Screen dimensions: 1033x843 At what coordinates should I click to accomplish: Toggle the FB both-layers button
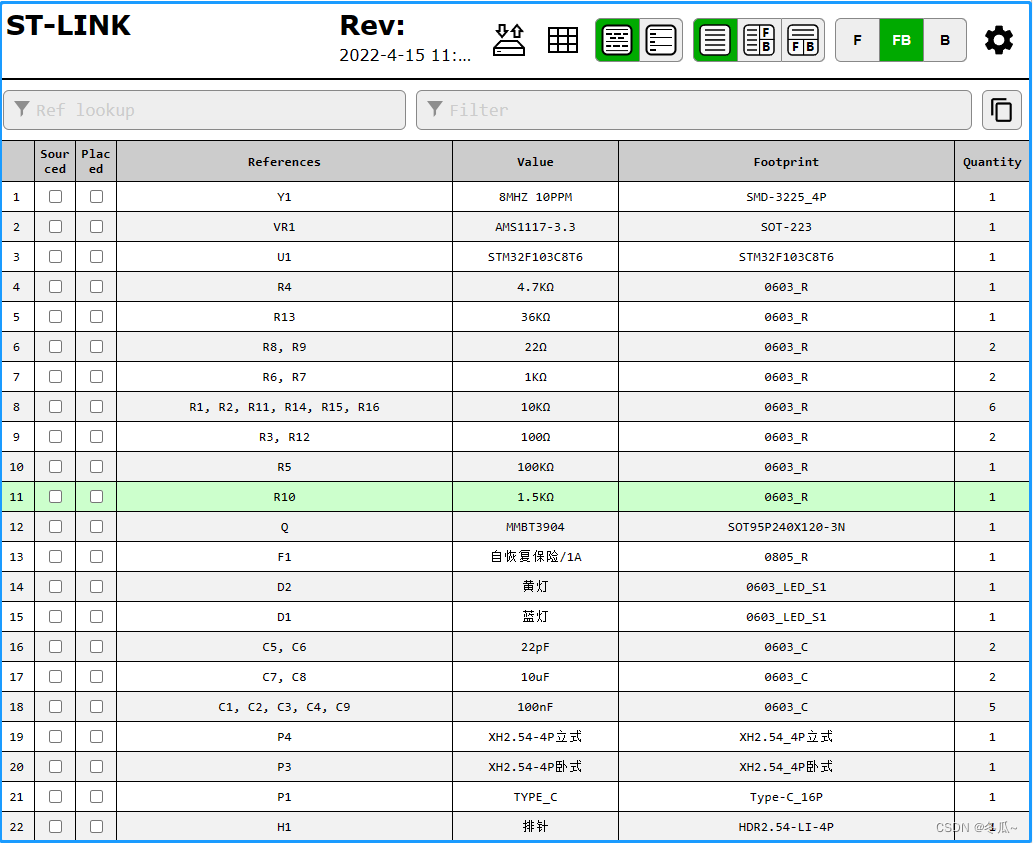(901, 40)
